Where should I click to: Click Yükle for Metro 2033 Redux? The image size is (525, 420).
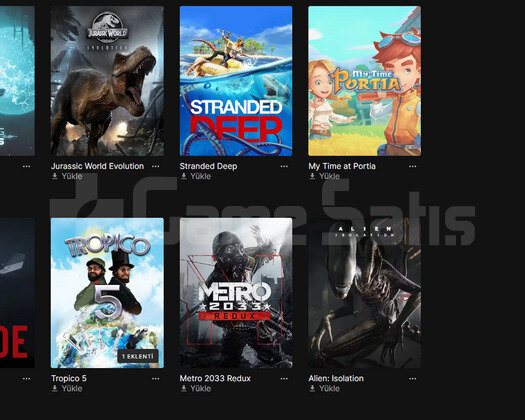click(201, 389)
